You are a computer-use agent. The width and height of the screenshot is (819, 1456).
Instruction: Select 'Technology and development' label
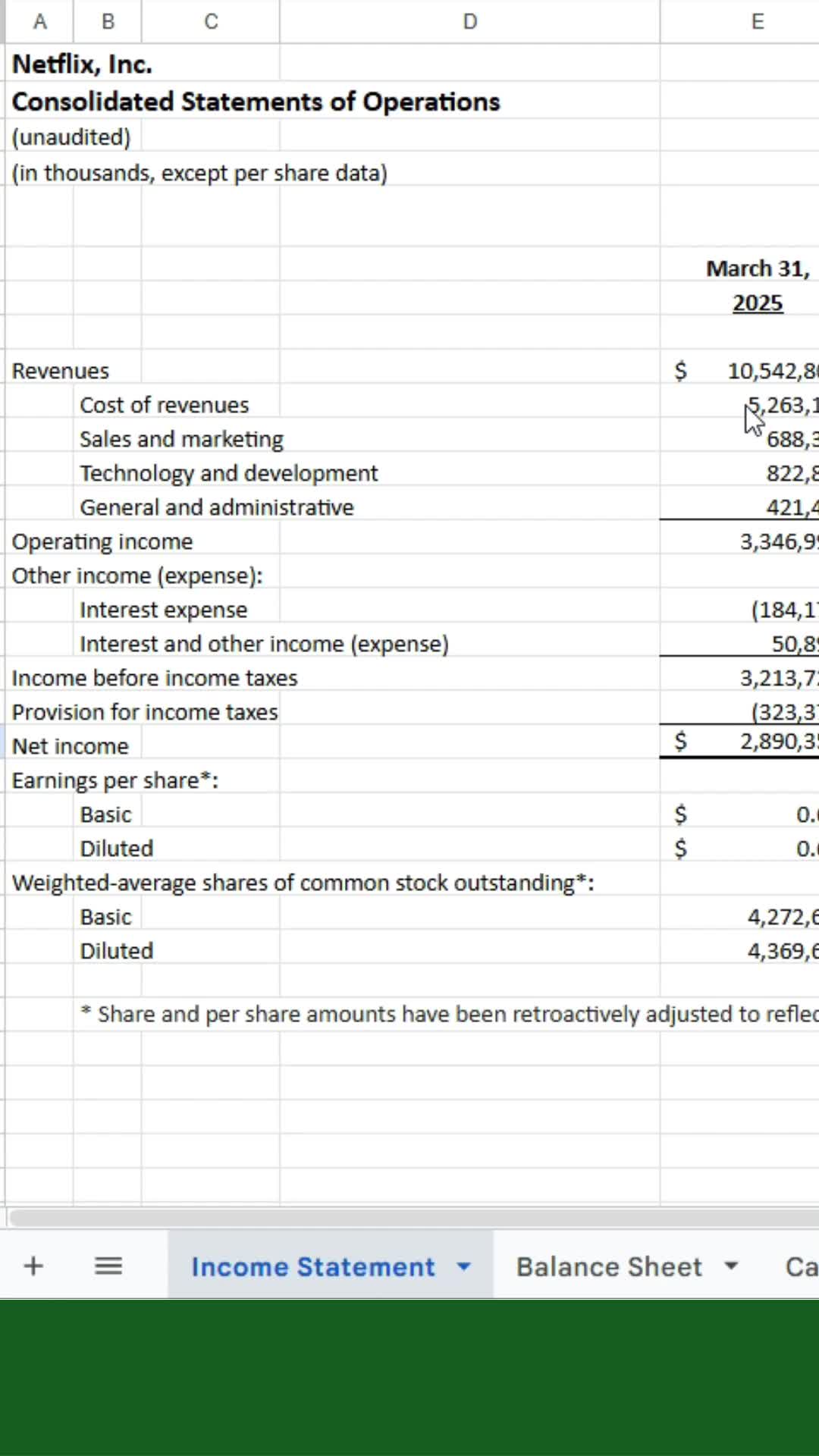[x=229, y=473]
